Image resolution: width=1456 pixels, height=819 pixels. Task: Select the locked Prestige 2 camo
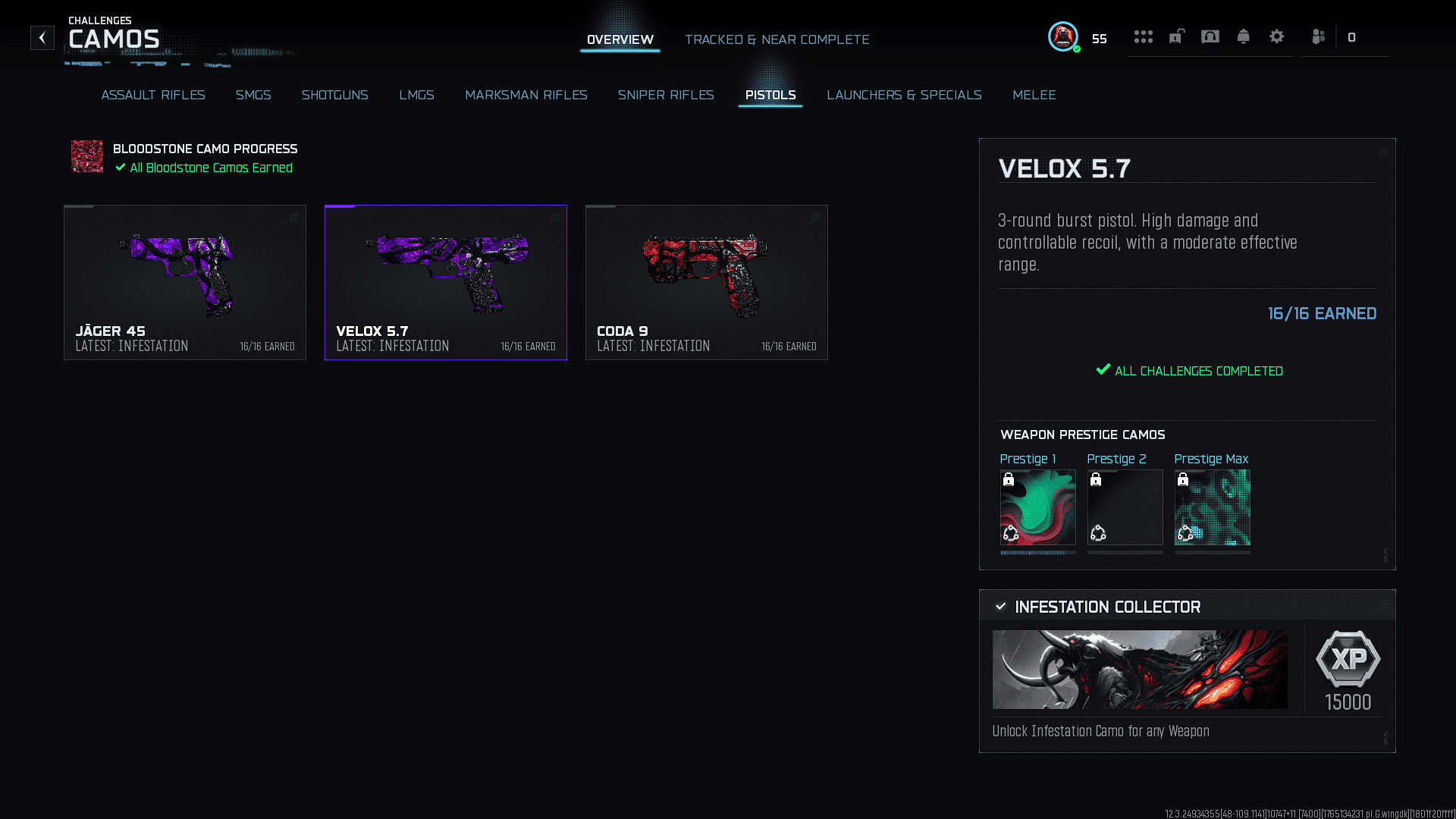pyautogui.click(x=1125, y=507)
